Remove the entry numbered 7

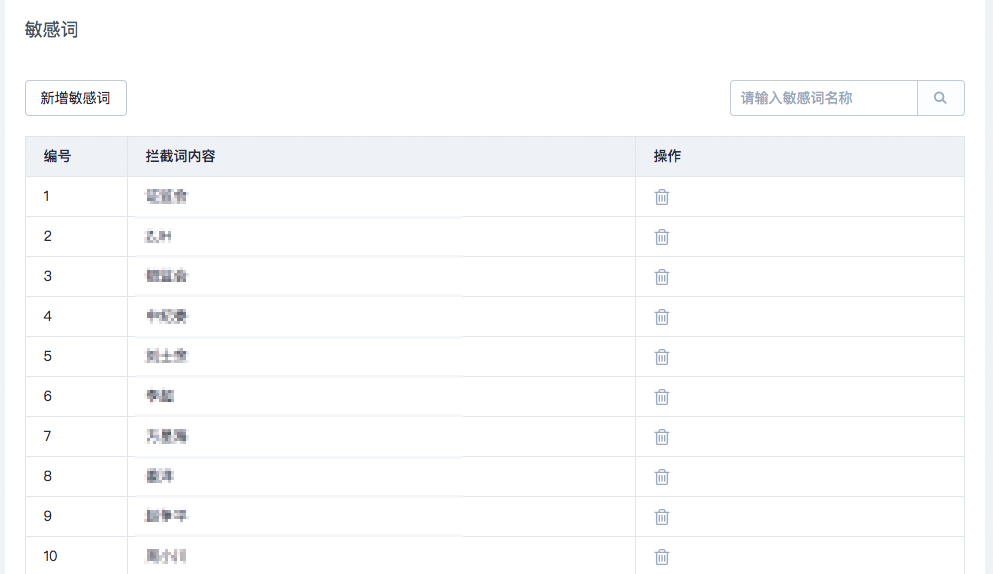[661, 437]
